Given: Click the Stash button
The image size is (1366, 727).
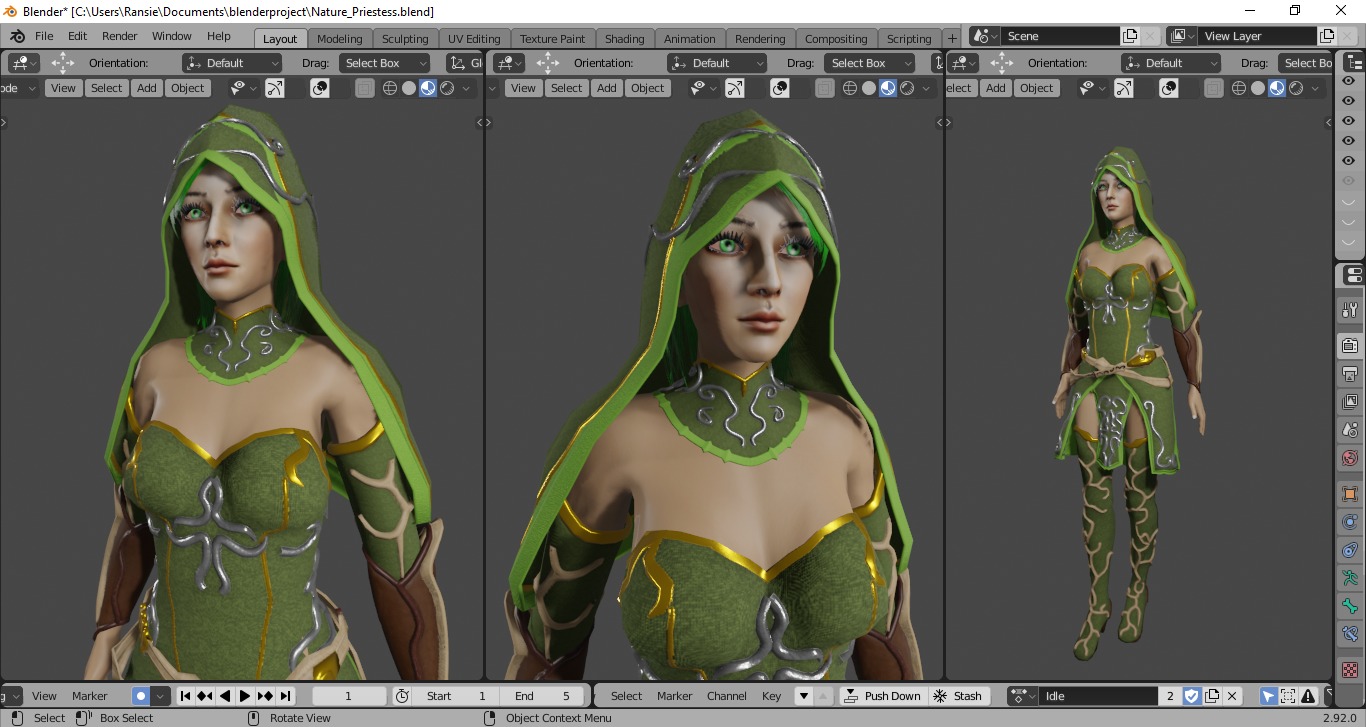Looking at the screenshot, I should click(x=958, y=696).
